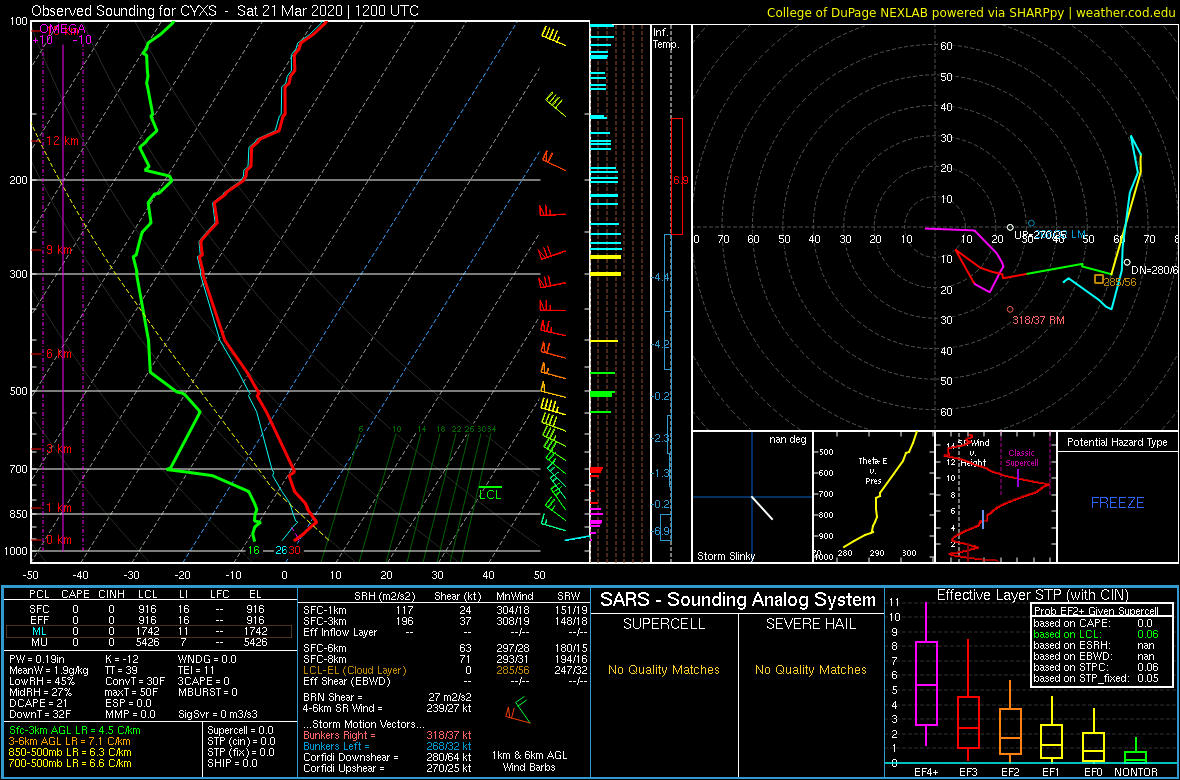1180x780 pixels.
Task: Click the Effective Layer STP (with CIN) title
Action: click(1032, 596)
